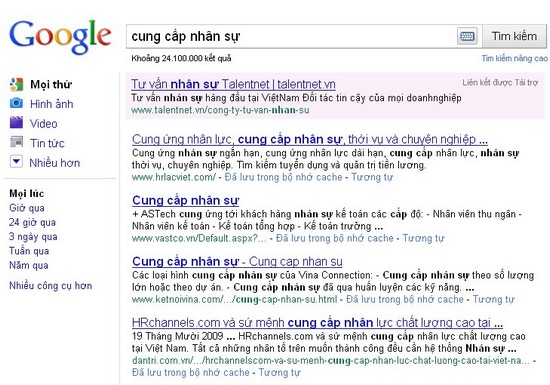
Task: Open cached copy of dantri.com.vn result
Action: [x=191, y=372]
